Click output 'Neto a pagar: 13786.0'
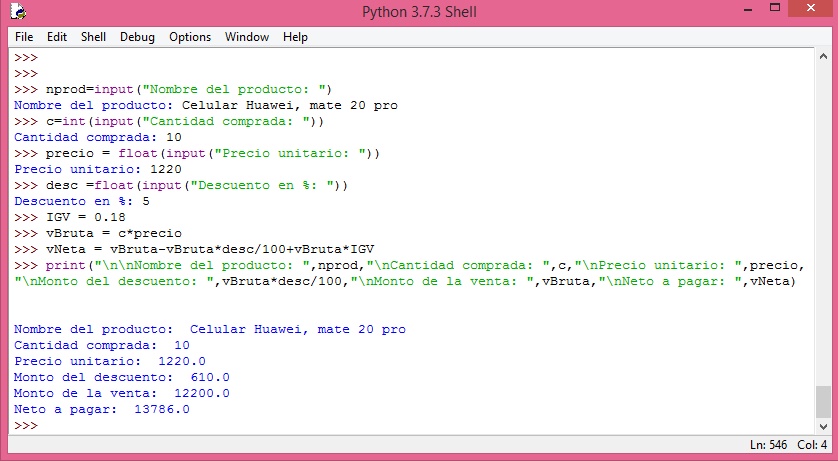The width and height of the screenshot is (838, 461). 102,410
